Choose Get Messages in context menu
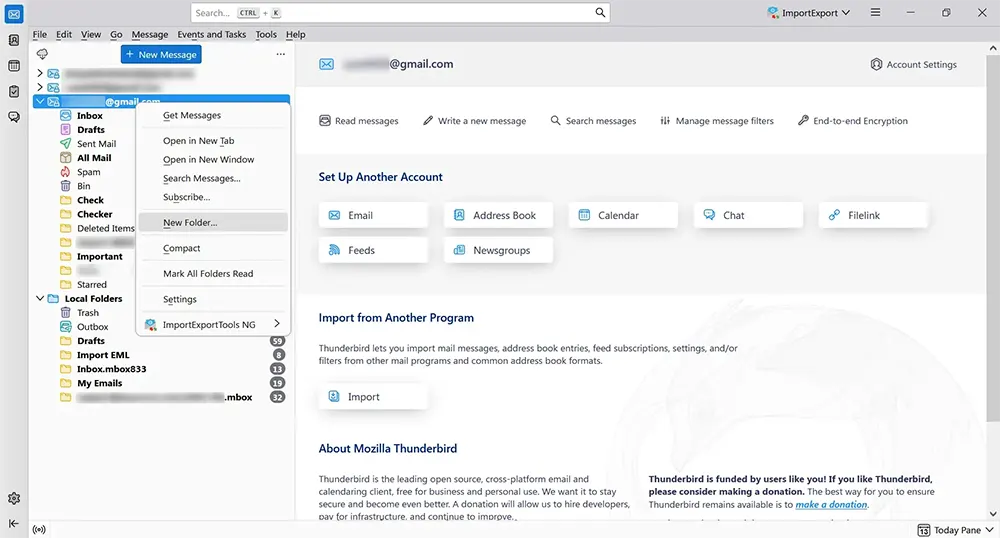Screen dimensions: 1000x538 click(214, 115)
